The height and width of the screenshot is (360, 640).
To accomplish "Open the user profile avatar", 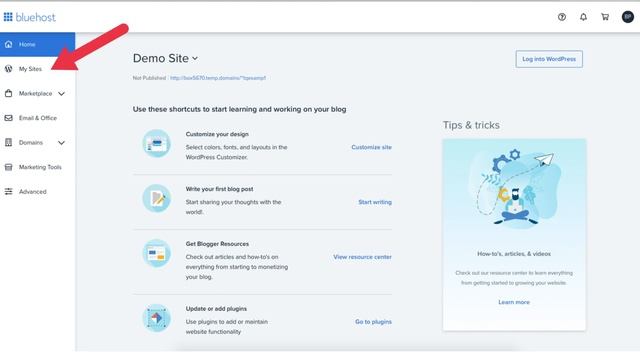I will 628,17.
